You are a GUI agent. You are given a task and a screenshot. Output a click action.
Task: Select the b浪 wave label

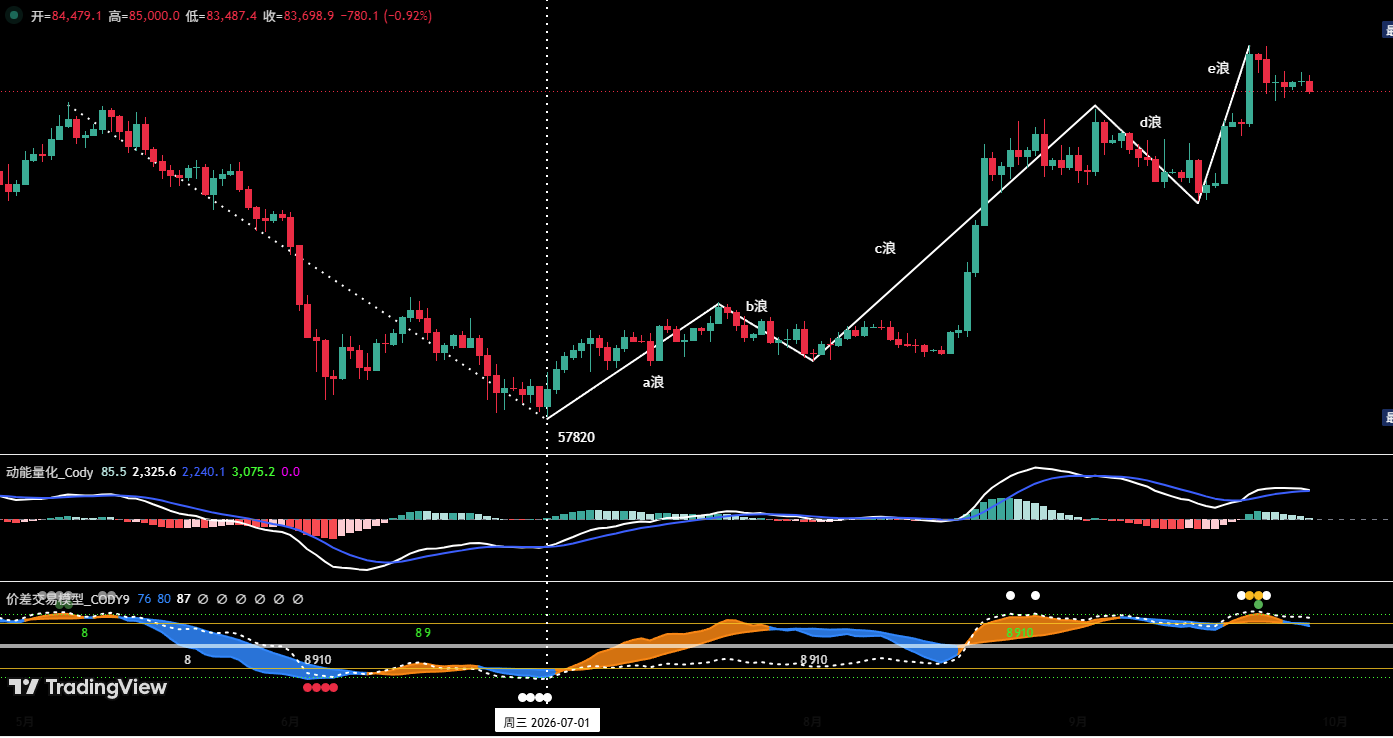(756, 306)
